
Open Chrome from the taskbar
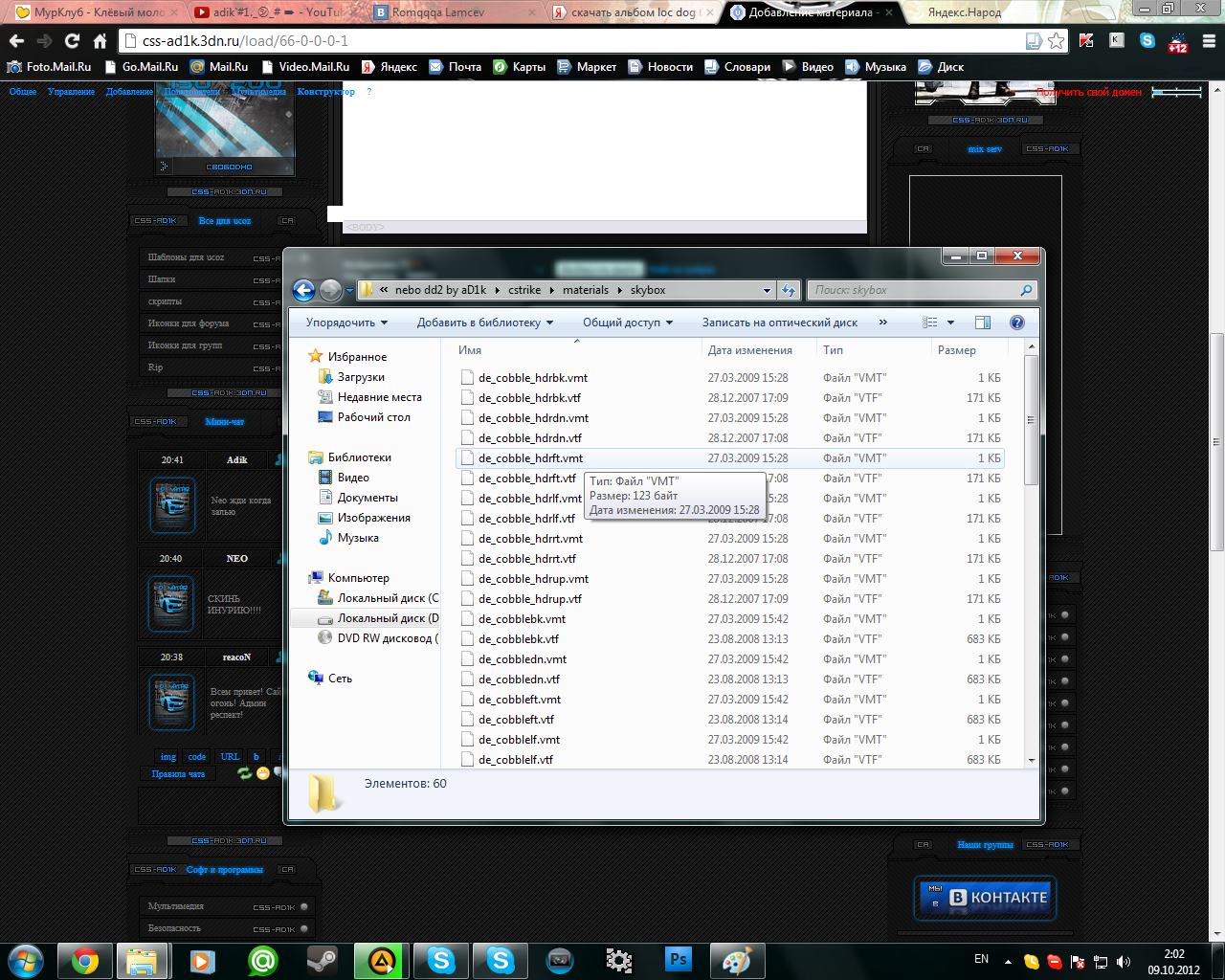point(85,960)
